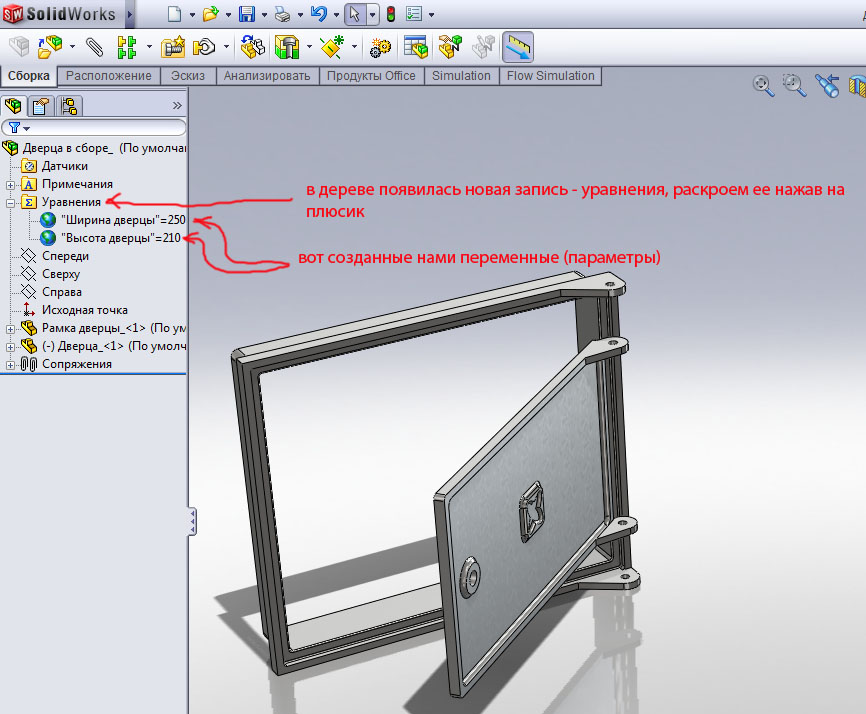This screenshot has height=714, width=866.
Task: Click the Zoom to Fit magnifier icon
Action: pos(763,86)
